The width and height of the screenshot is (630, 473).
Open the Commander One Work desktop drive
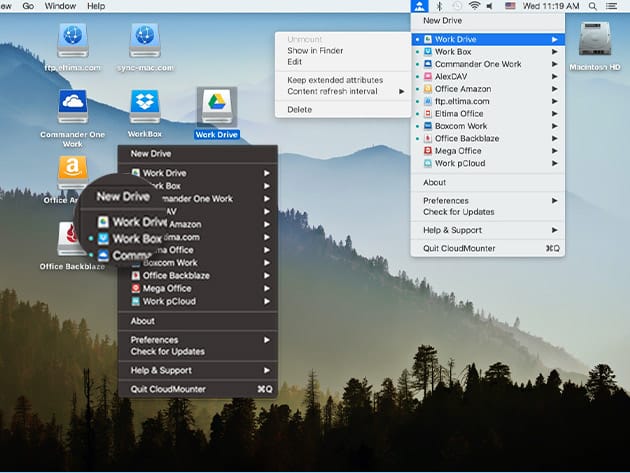[72, 106]
